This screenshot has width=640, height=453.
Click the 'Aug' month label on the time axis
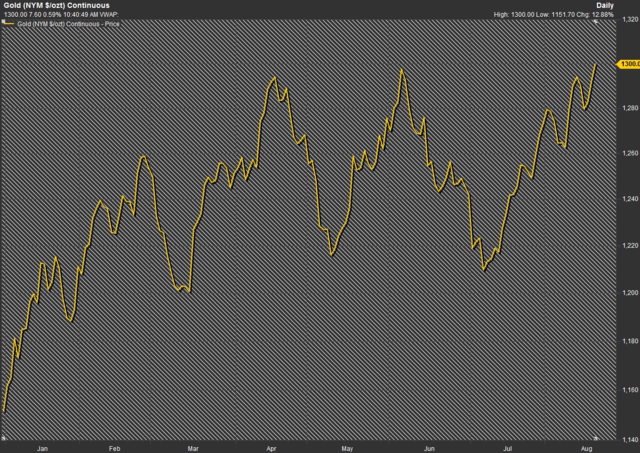[587, 449]
